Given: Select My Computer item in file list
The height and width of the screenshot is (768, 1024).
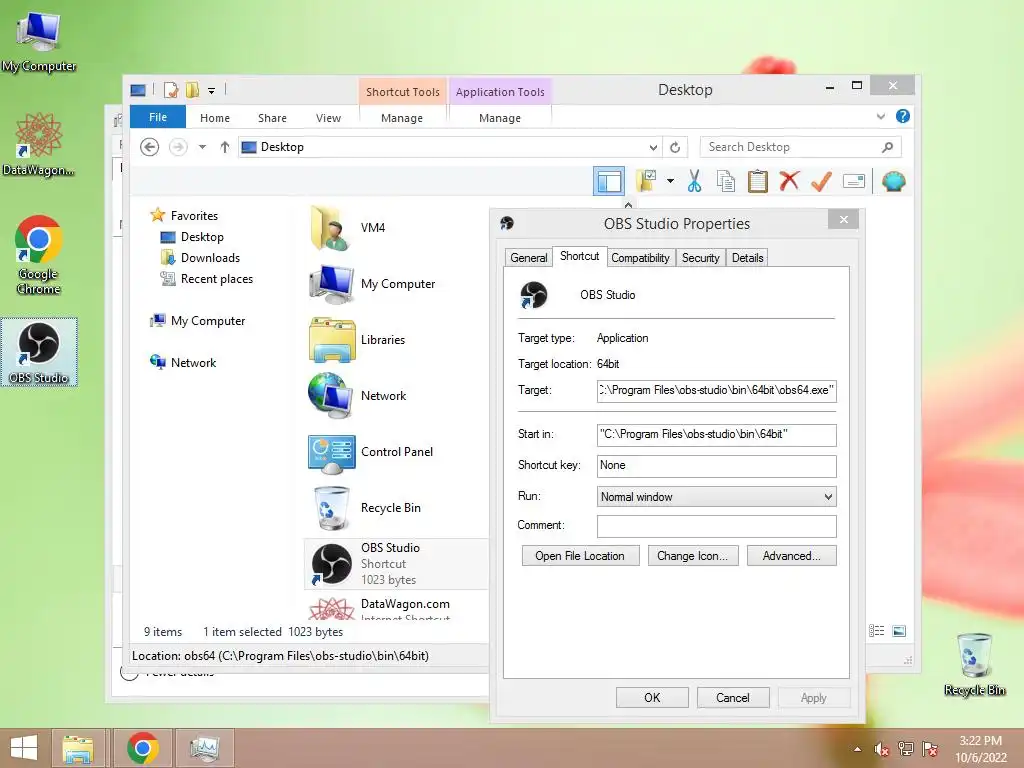Looking at the screenshot, I should click(x=396, y=283).
